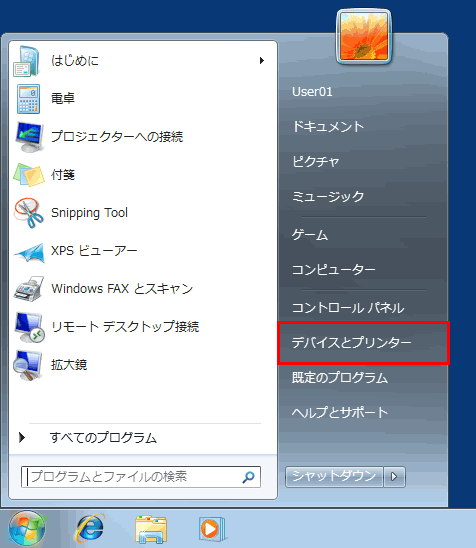Viewport: 476px width, 548px height.
Task: Launch Snipping Tool scissors icon
Action: click(29, 213)
